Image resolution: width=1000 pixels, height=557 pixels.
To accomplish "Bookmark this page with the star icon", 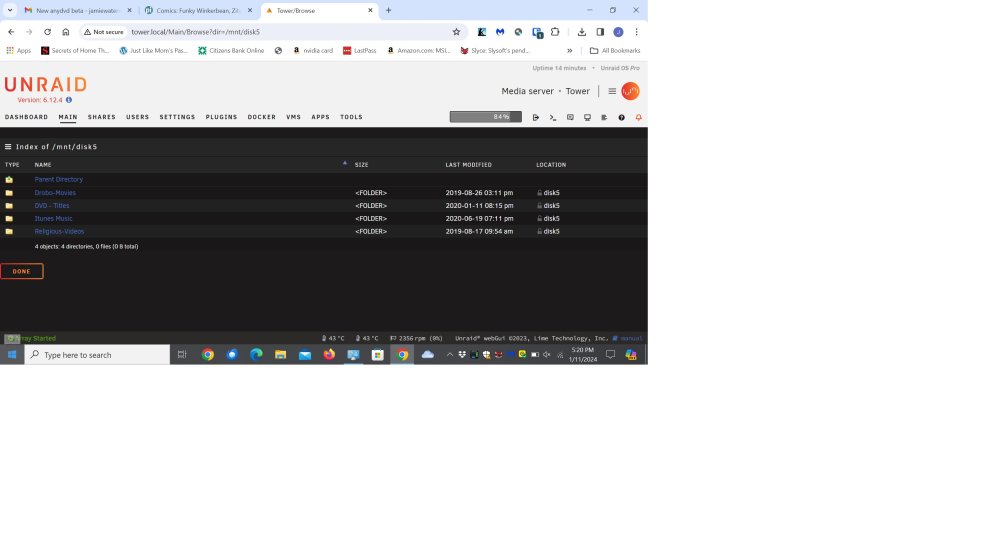I will pos(456,32).
